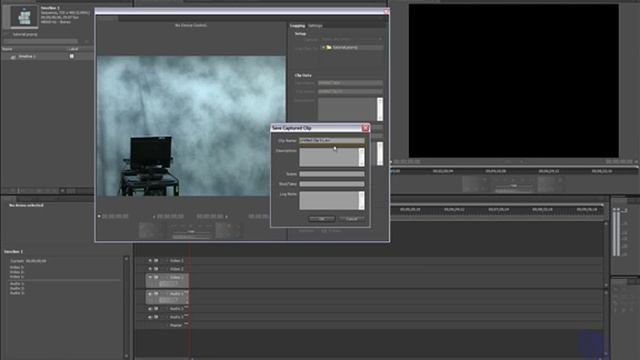
Task: Click the Shot/Take field in Save dialog
Action: coord(331,184)
